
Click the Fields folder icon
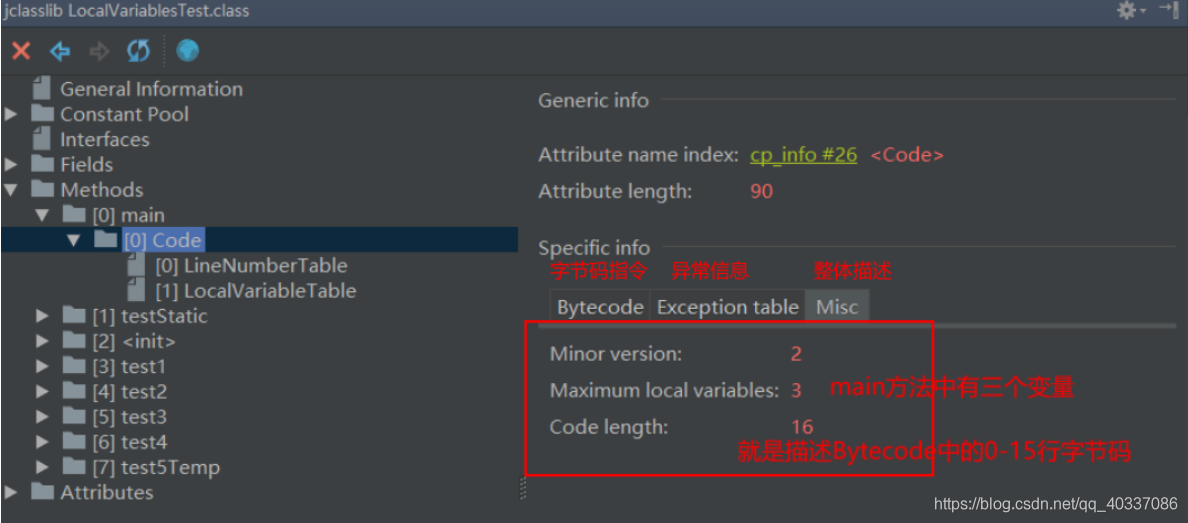[x=42, y=164]
